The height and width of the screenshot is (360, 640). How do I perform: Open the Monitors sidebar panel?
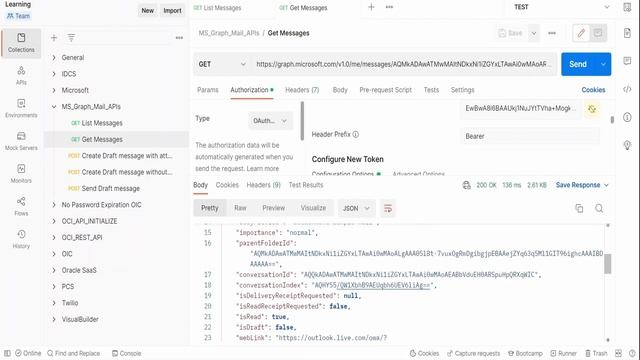(21, 174)
